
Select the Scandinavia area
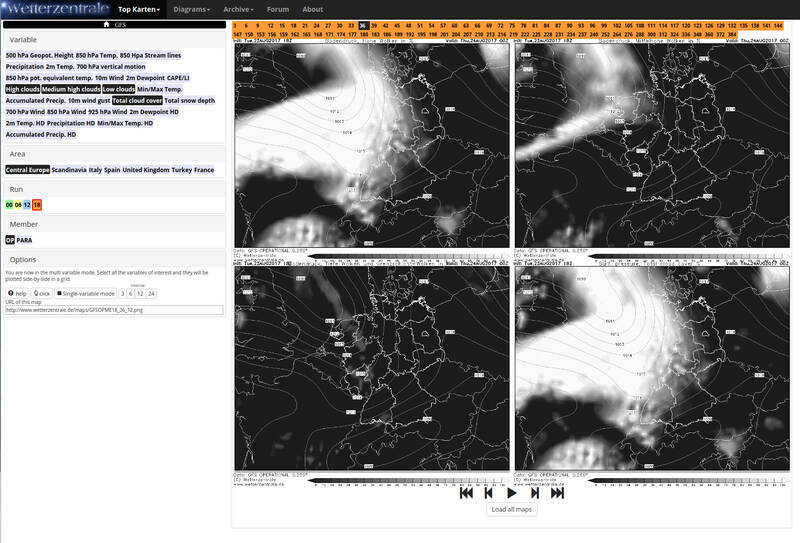pyautogui.click(x=69, y=170)
